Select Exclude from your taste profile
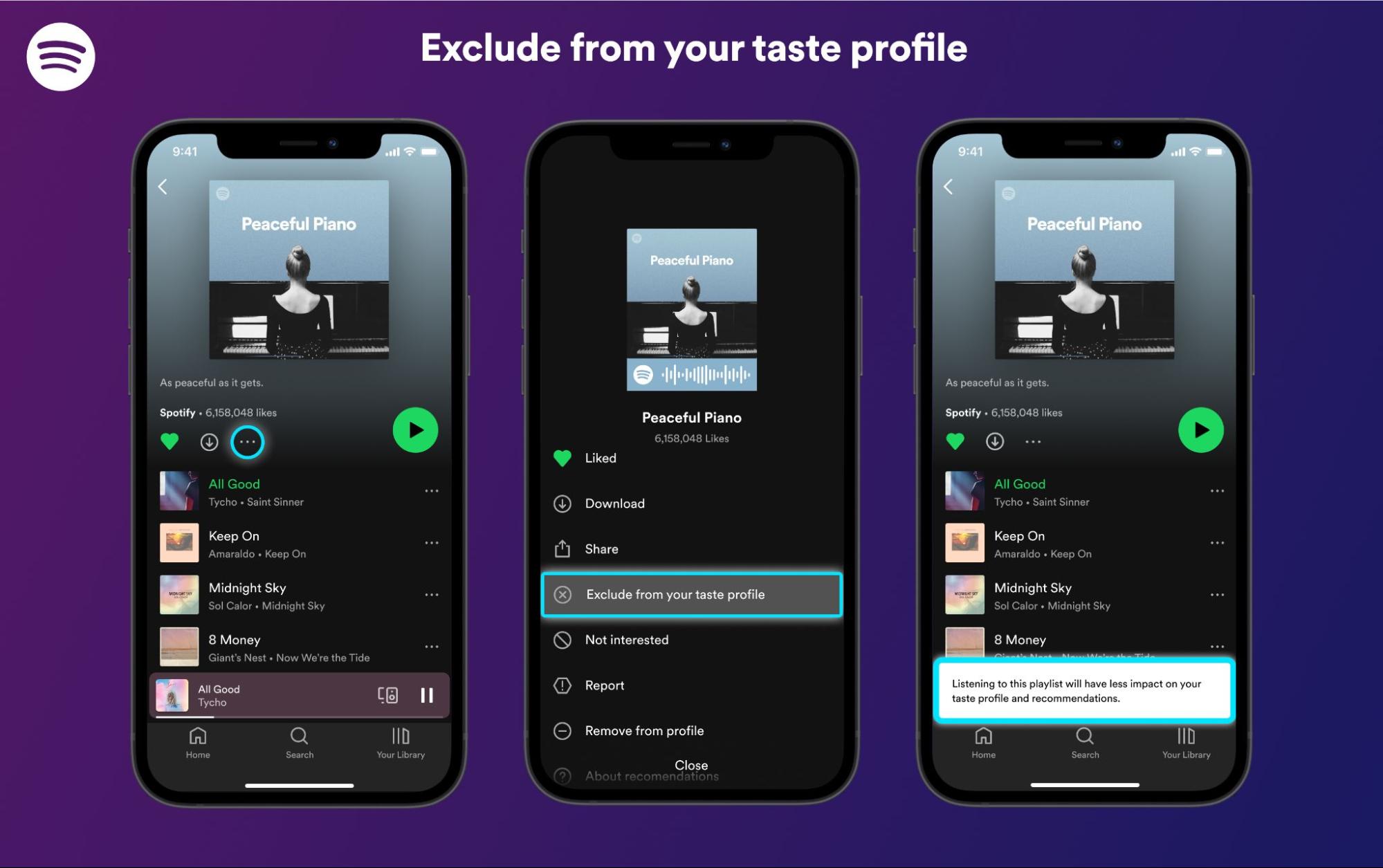Image resolution: width=1383 pixels, height=868 pixels. [x=691, y=593]
